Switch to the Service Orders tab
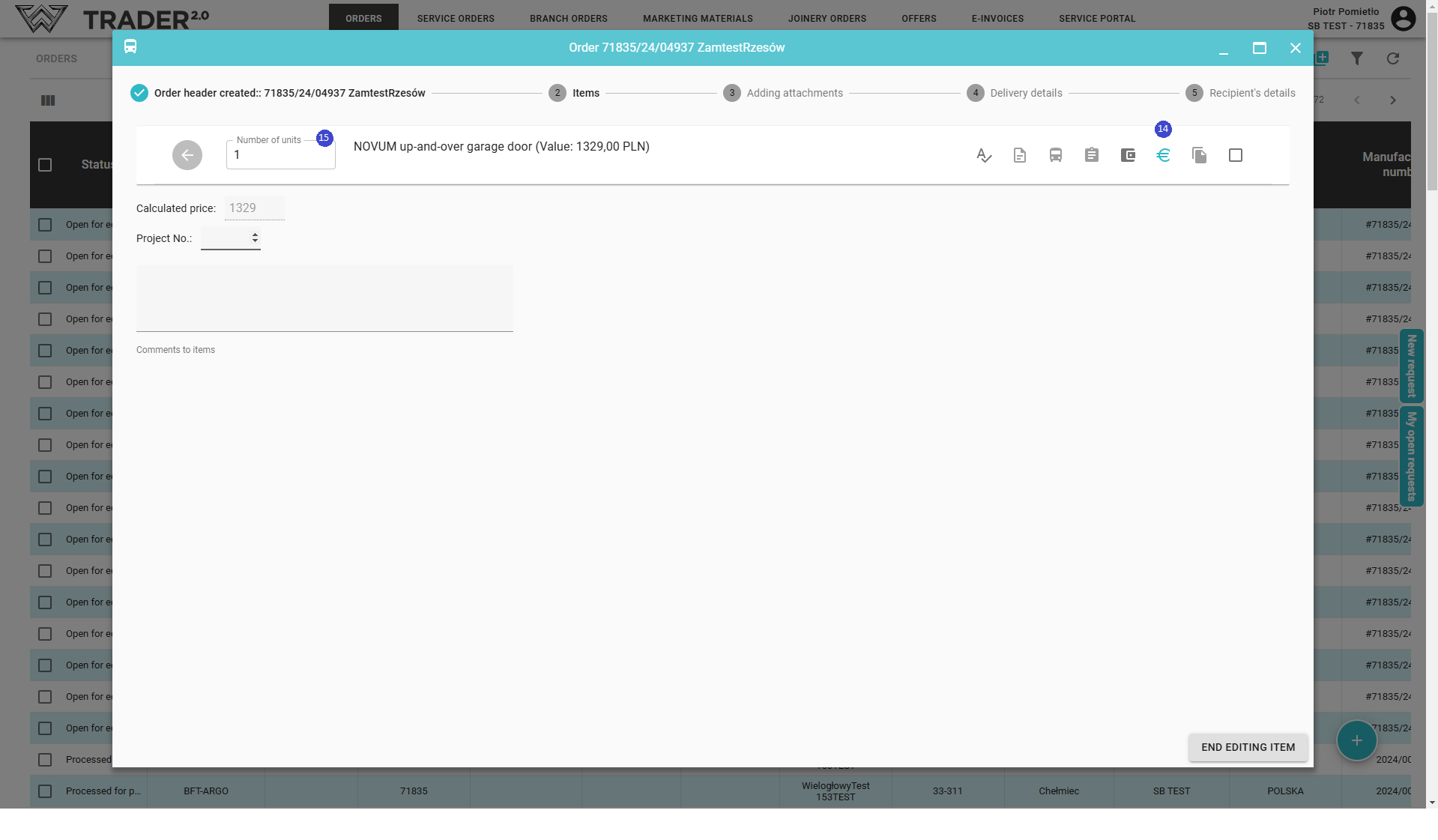The height and width of the screenshot is (840, 1438). pyautogui.click(x=456, y=18)
